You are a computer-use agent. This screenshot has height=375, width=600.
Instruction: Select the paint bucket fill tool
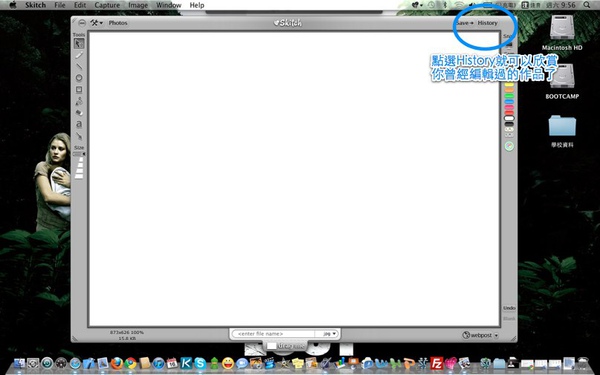(79, 101)
